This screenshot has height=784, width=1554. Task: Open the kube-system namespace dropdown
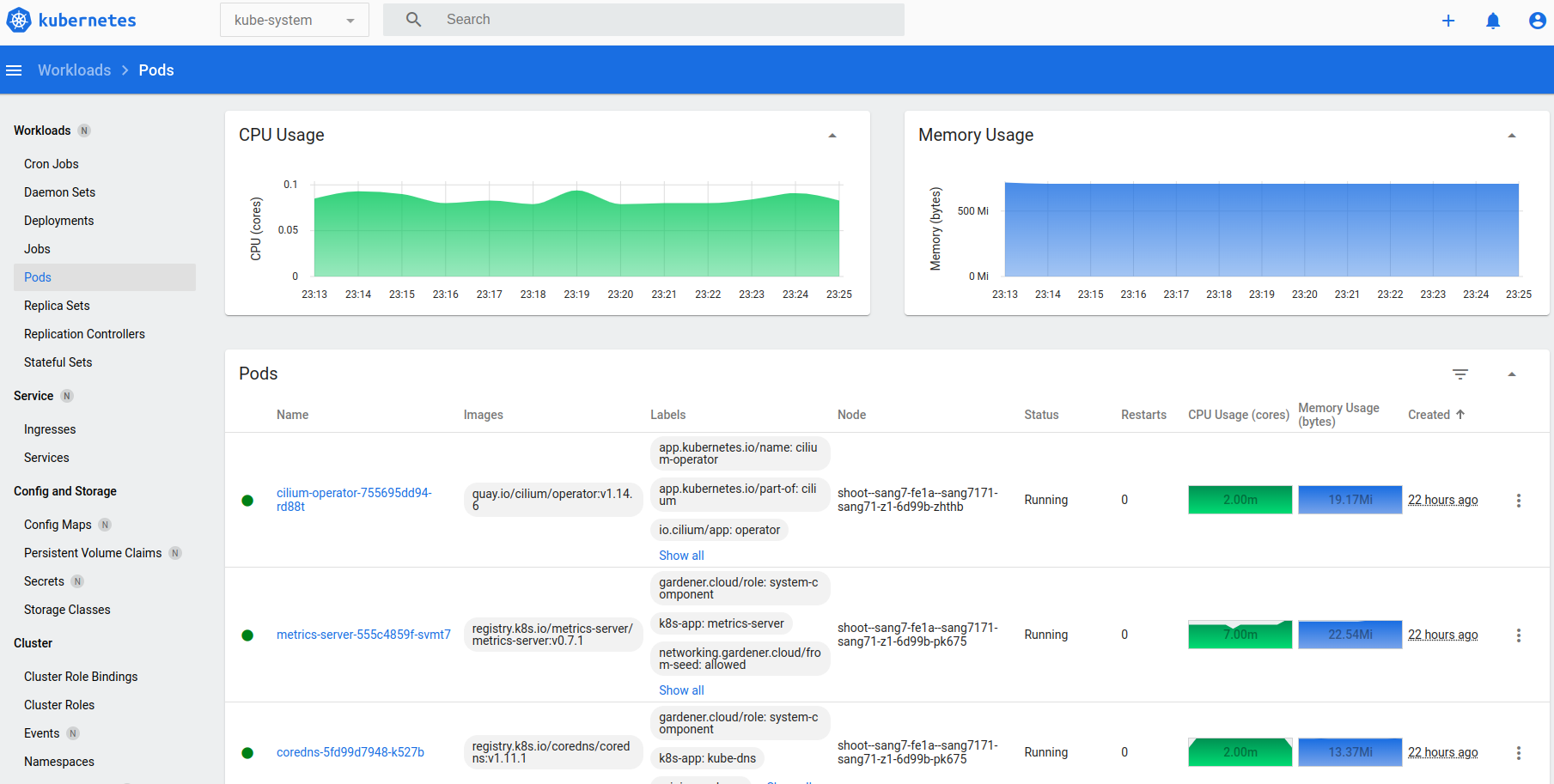(x=294, y=20)
